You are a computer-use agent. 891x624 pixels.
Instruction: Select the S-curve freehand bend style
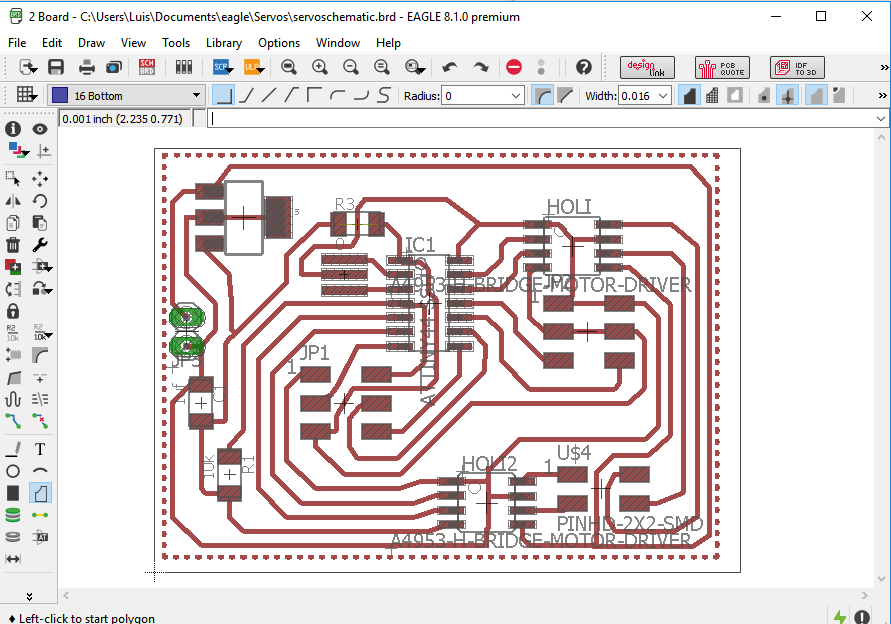[x=385, y=95]
